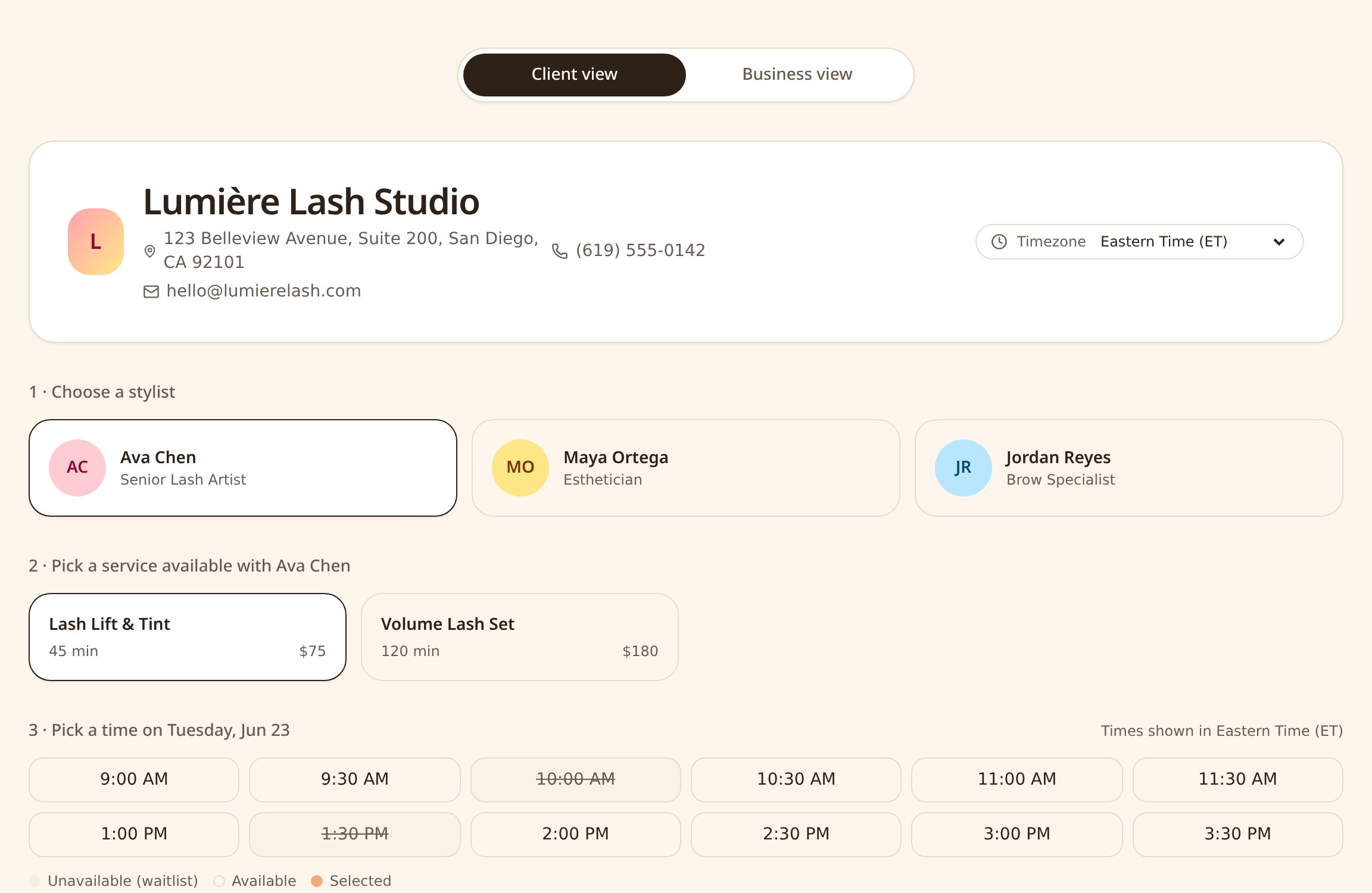Click the Unavailable legend dot

tap(35, 881)
